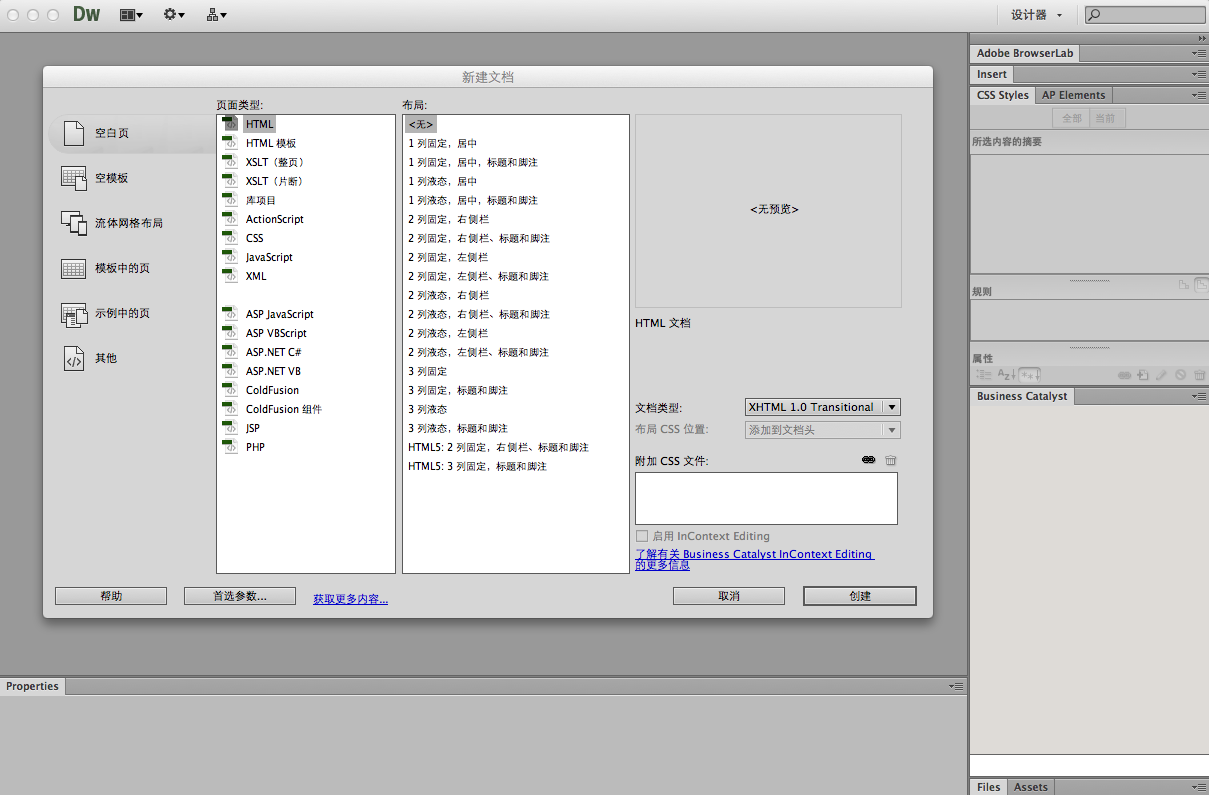Enable the 启用 InContext Editing checkbox
The image size is (1209, 795).
pos(642,536)
